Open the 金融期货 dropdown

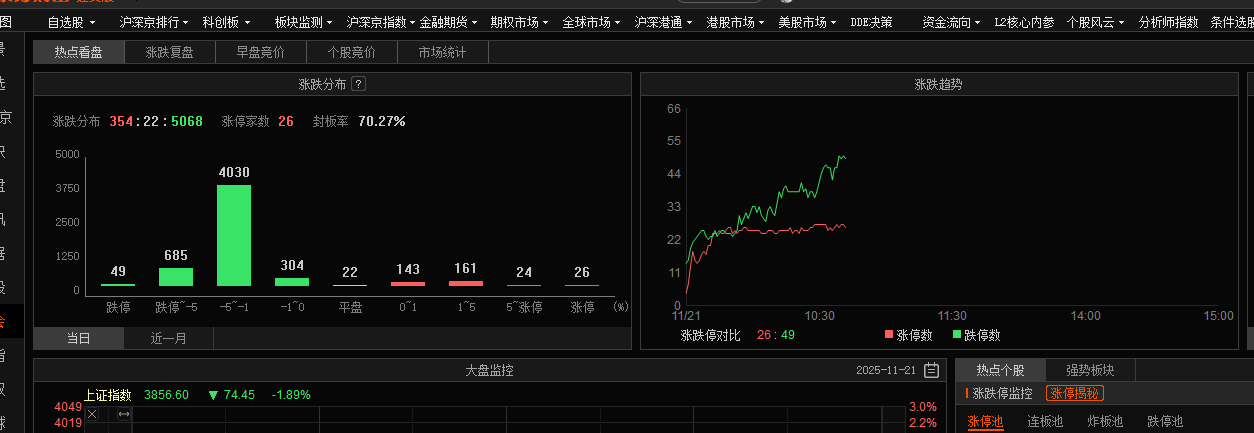449,21
